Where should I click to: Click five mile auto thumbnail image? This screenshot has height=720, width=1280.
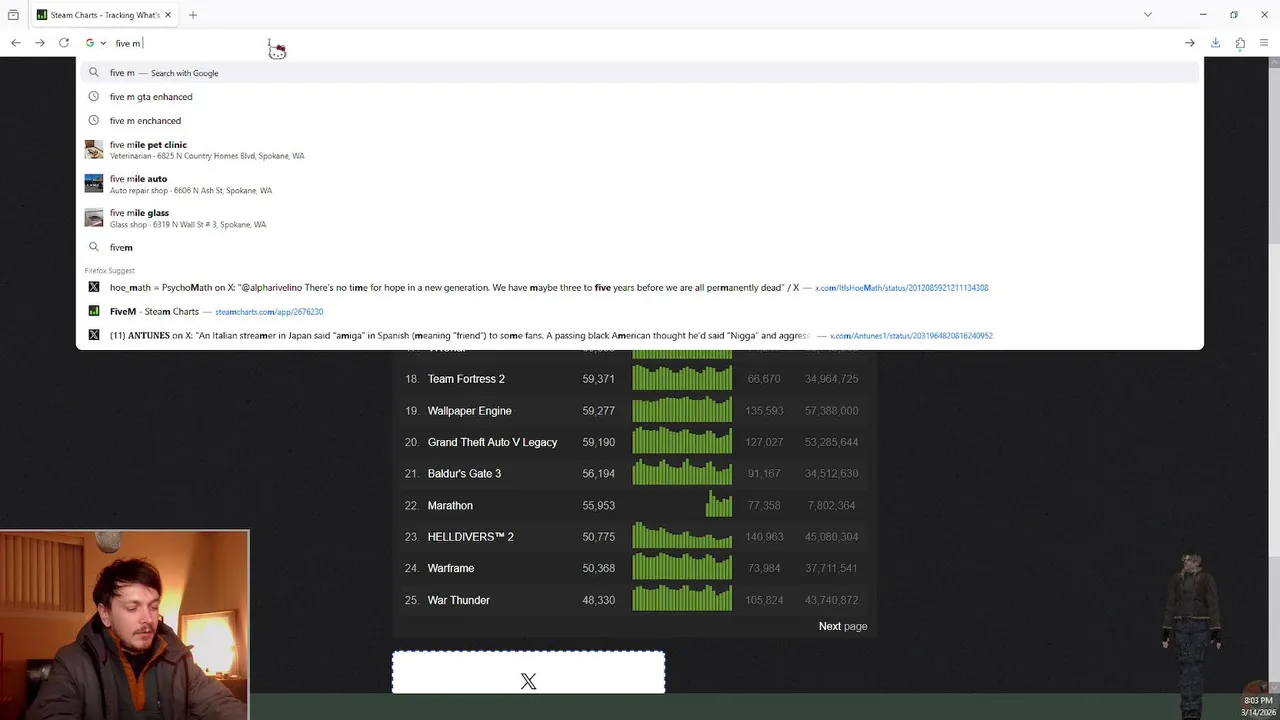click(94, 184)
